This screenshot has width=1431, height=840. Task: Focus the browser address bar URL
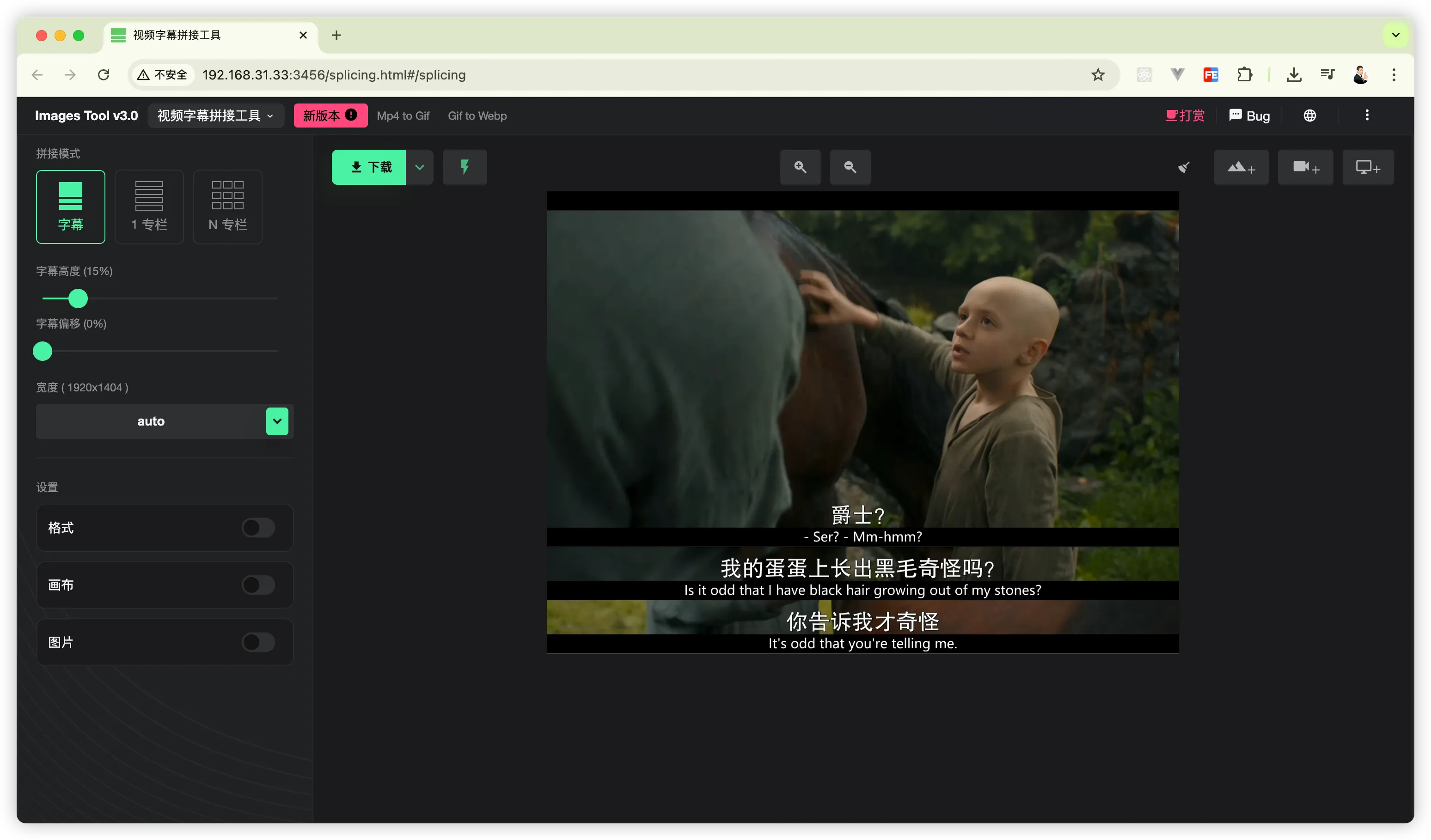[334, 75]
